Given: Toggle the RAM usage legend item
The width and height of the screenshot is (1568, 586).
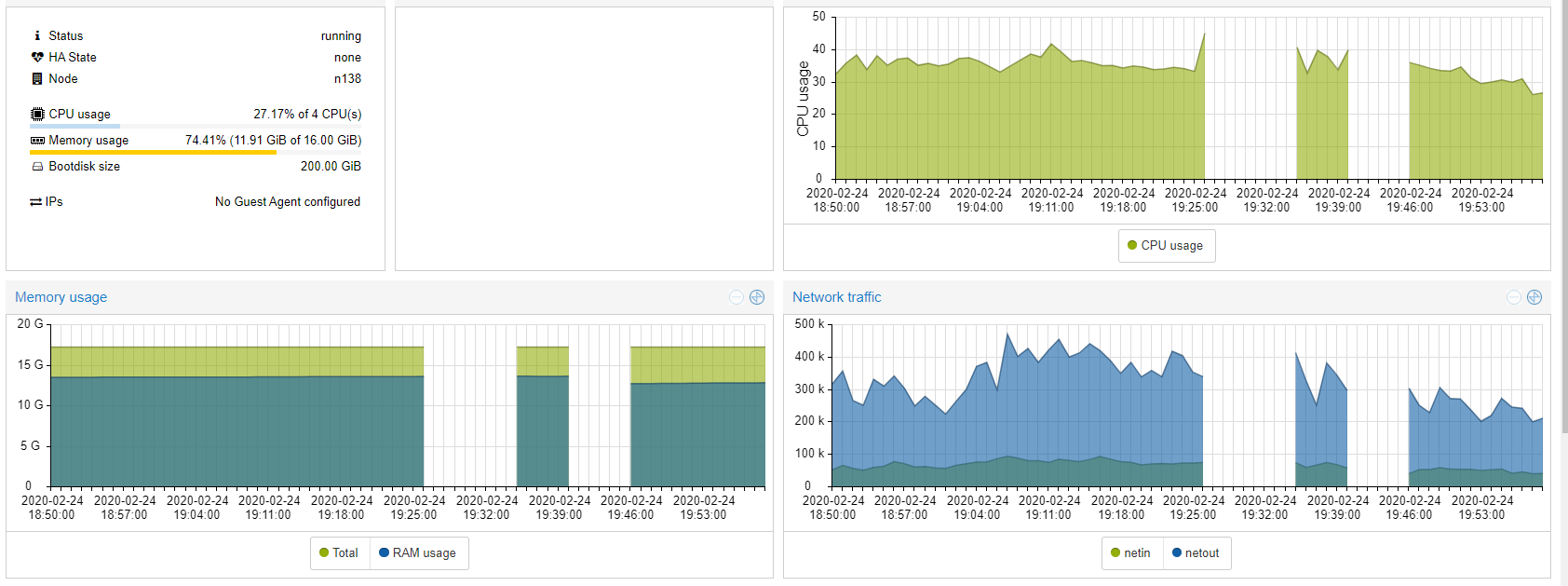Looking at the screenshot, I should point(418,553).
